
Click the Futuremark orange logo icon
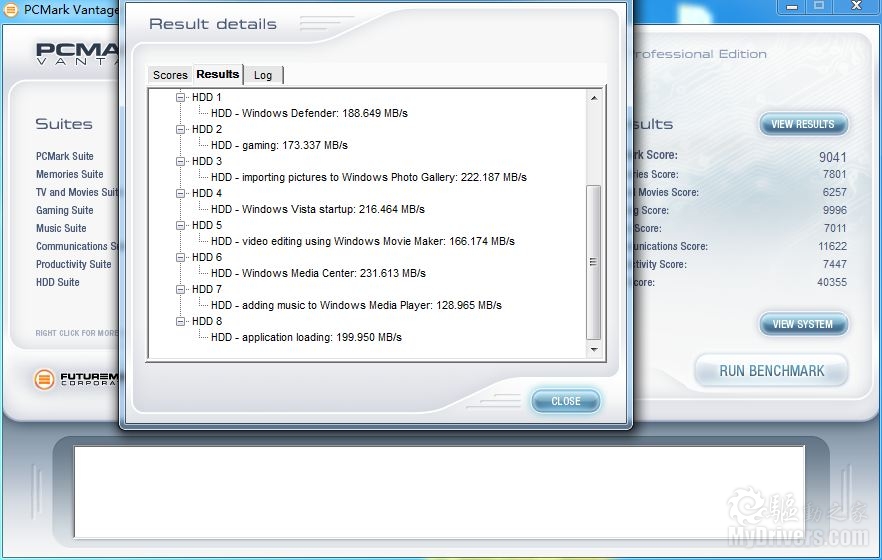(44, 380)
